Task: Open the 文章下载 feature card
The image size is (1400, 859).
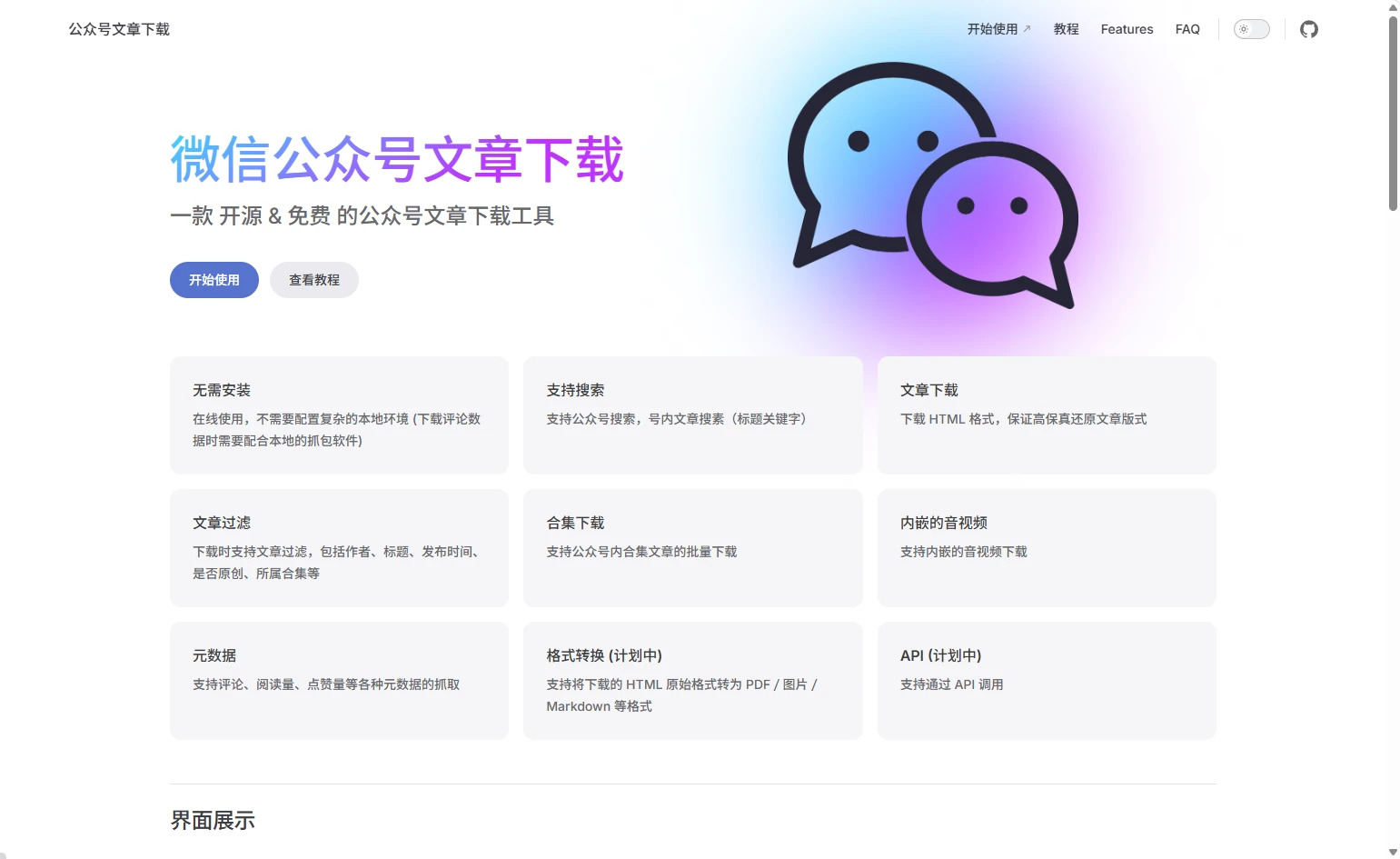Action: tap(1046, 415)
